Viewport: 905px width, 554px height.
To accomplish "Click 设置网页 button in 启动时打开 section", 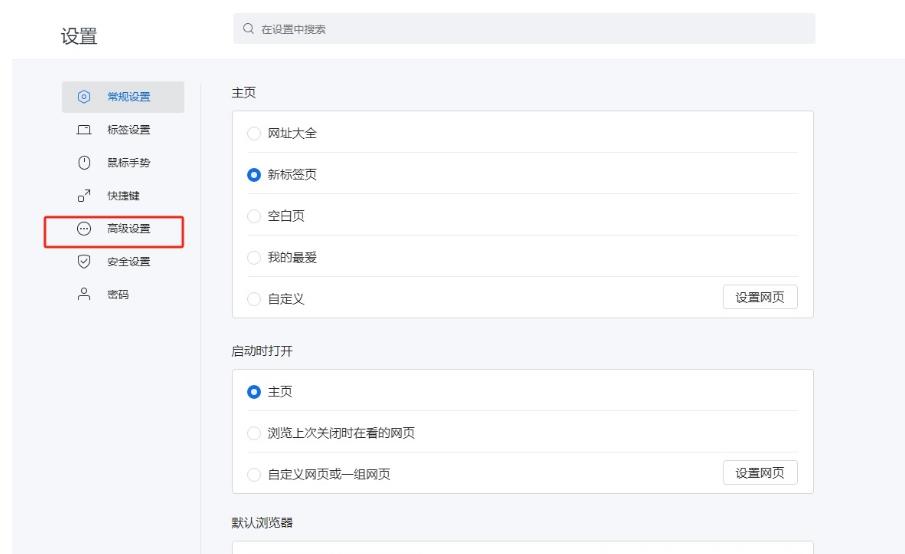I will coord(760,473).
